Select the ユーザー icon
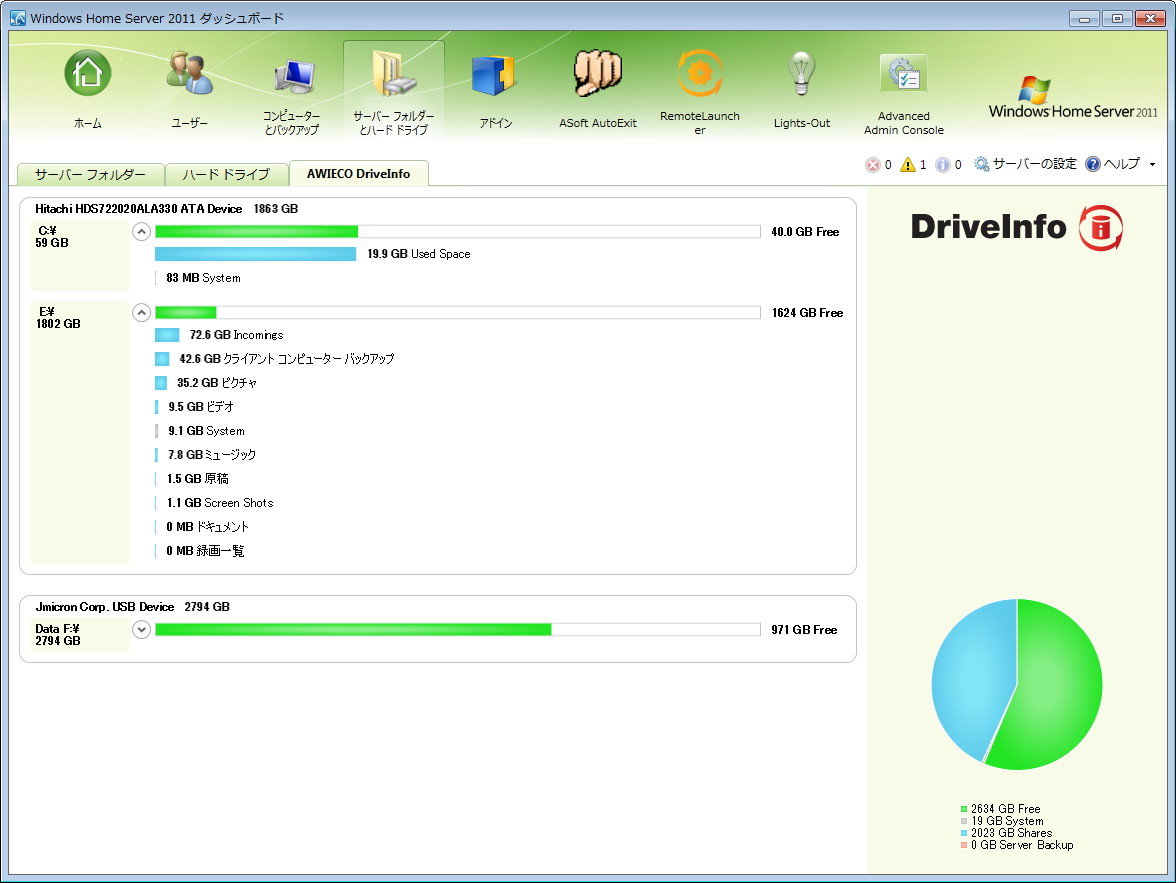The height and width of the screenshot is (883, 1176). coord(189,72)
